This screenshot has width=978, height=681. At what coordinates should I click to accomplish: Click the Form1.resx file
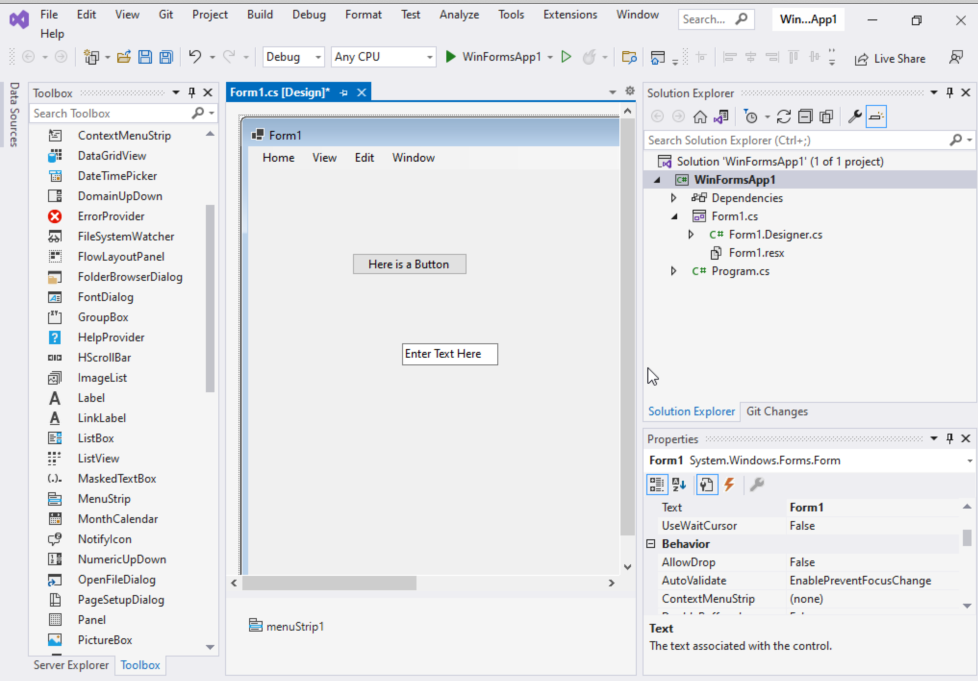pos(756,253)
